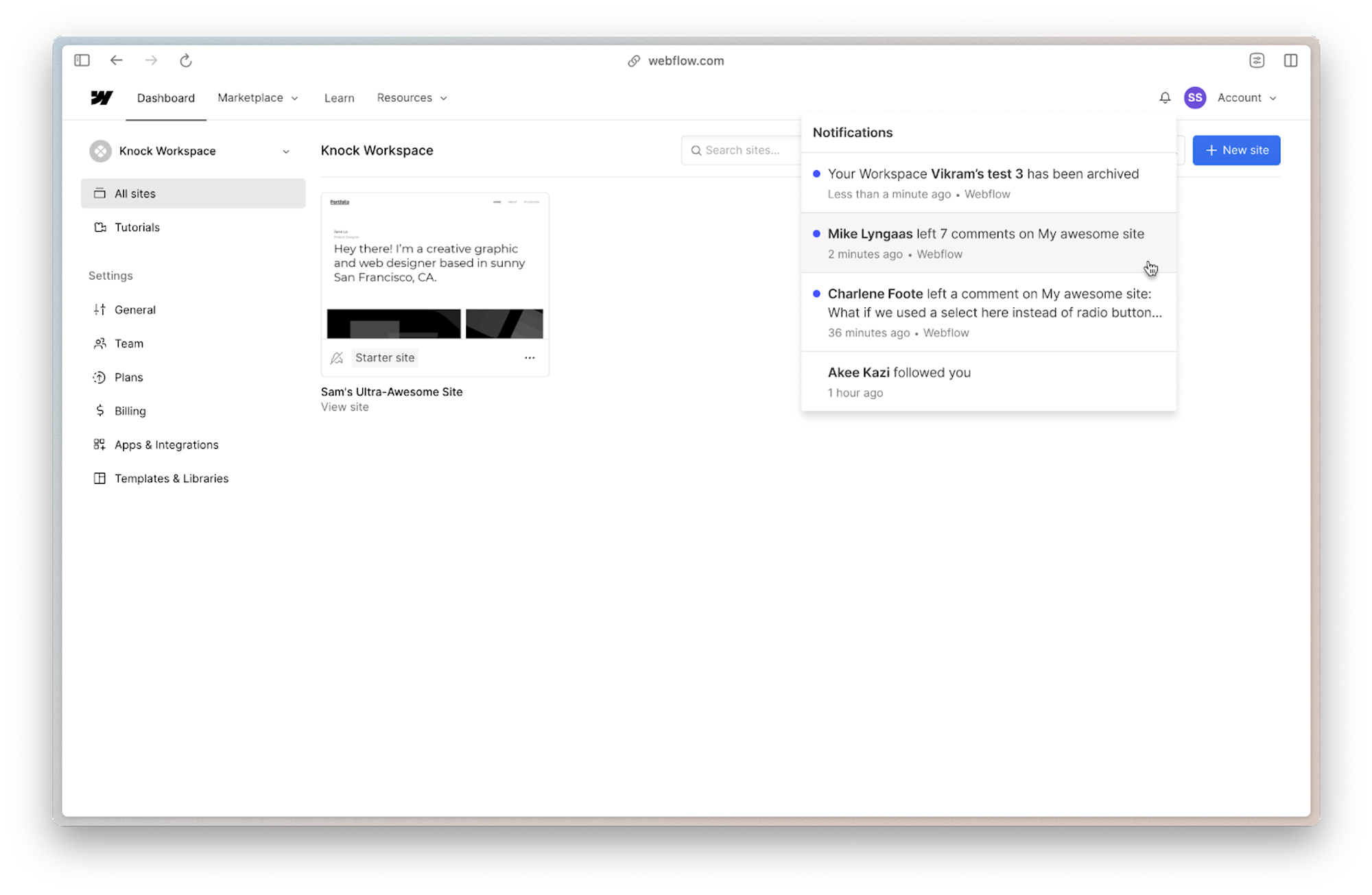Reload the page

(186, 60)
